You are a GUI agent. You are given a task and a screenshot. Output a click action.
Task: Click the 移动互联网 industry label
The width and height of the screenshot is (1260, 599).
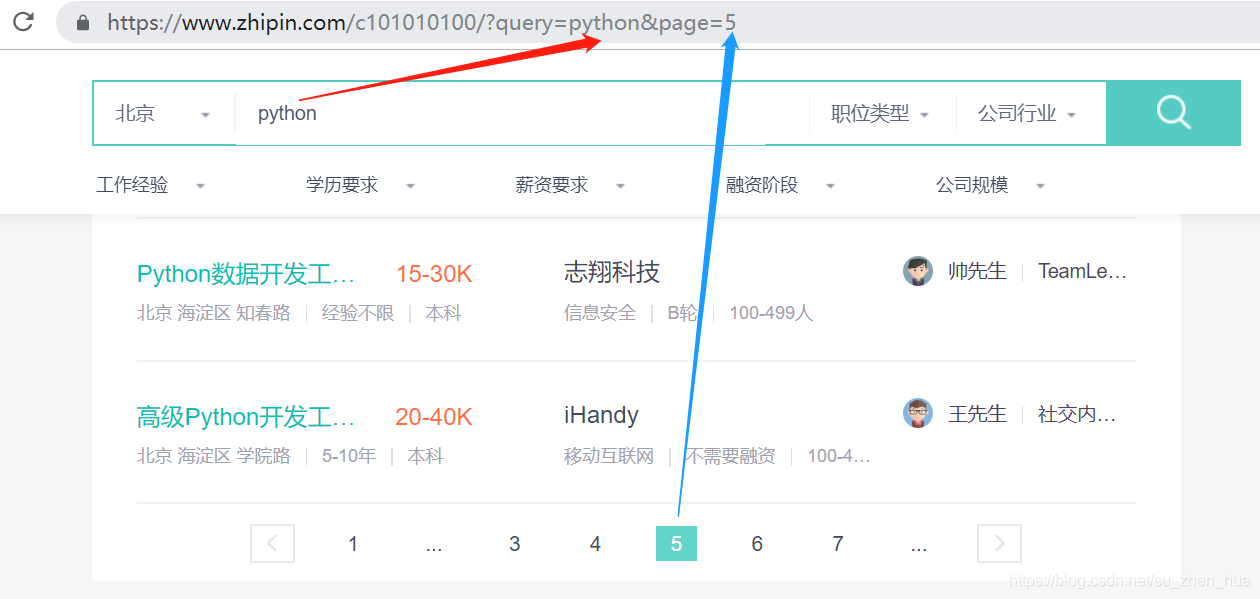(x=609, y=456)
